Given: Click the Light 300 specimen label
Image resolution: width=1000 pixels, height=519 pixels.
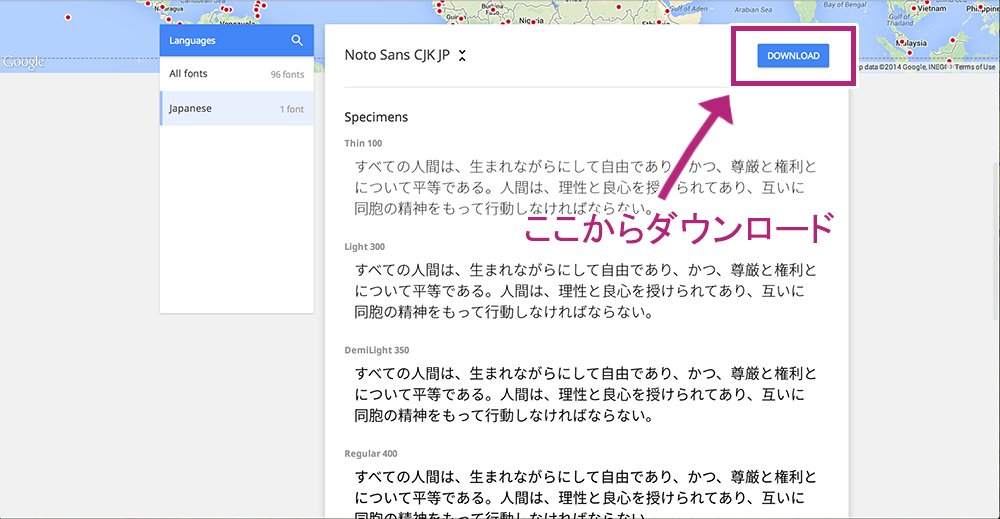Looking at the screenshot, I should 365,247.
